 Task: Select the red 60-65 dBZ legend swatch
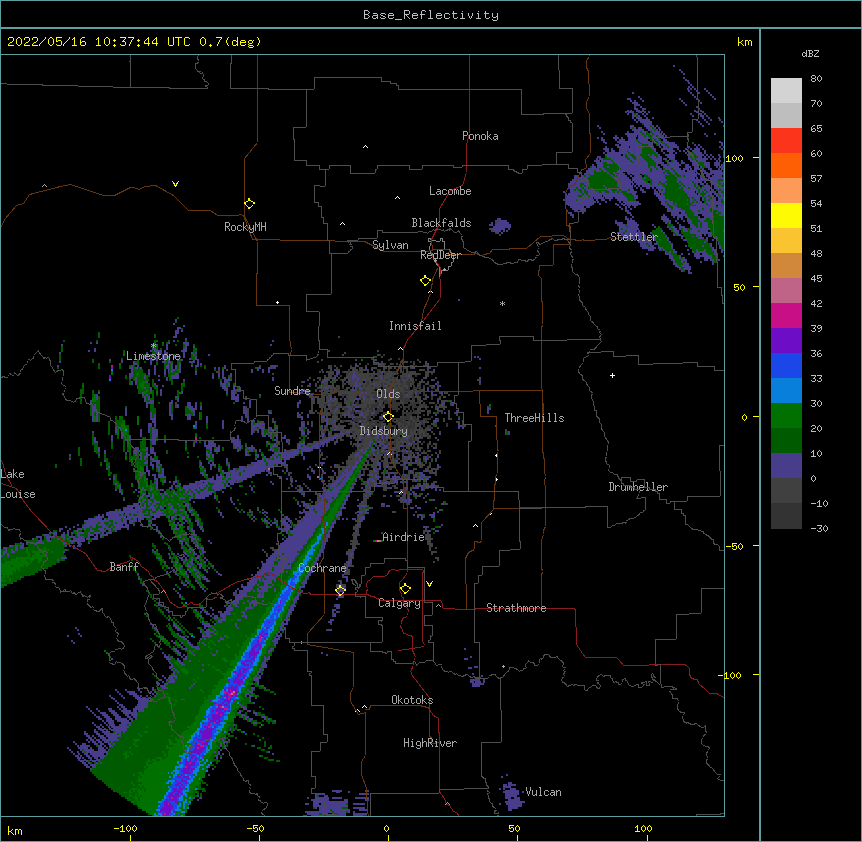tap(786, 141)
